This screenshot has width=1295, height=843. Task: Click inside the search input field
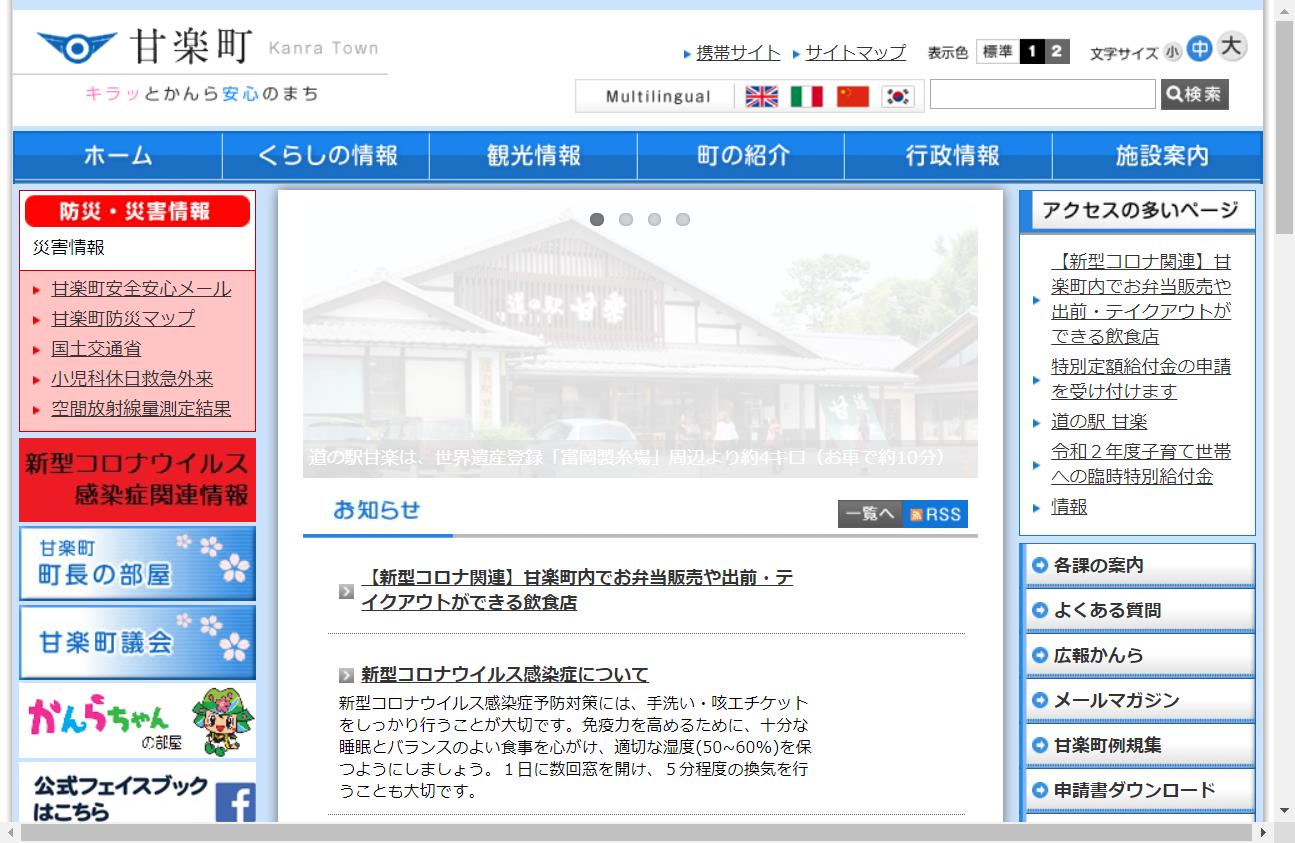(1042, 94)
